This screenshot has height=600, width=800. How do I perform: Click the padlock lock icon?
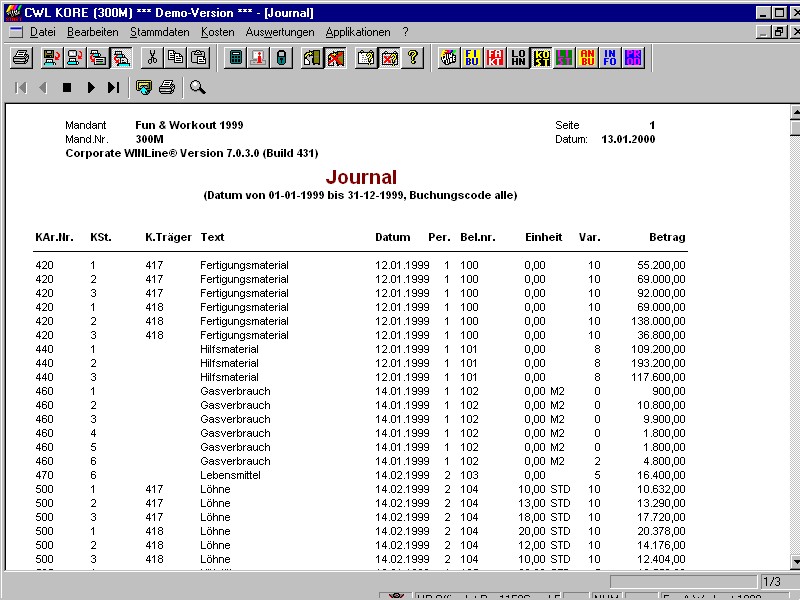coord(282,58)
